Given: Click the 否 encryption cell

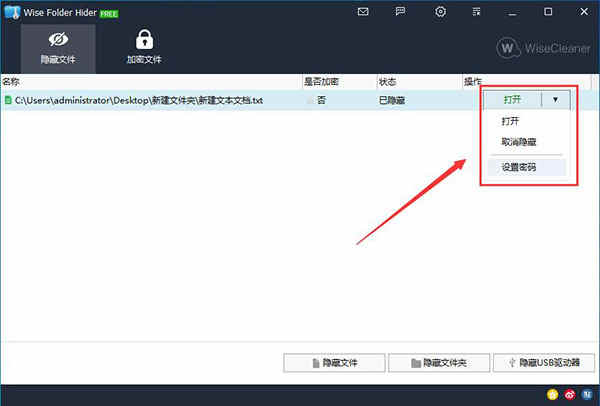Looking at the screenshot, I should point(321,100).
